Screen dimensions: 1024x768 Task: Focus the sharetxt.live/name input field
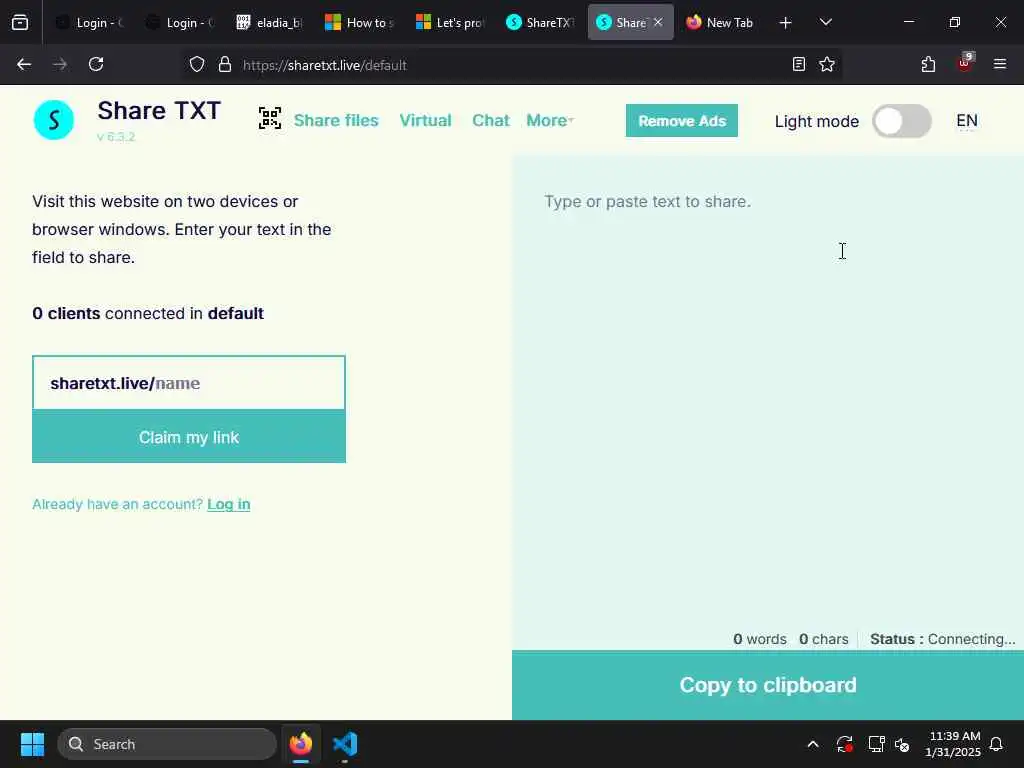tap(189, 383)
